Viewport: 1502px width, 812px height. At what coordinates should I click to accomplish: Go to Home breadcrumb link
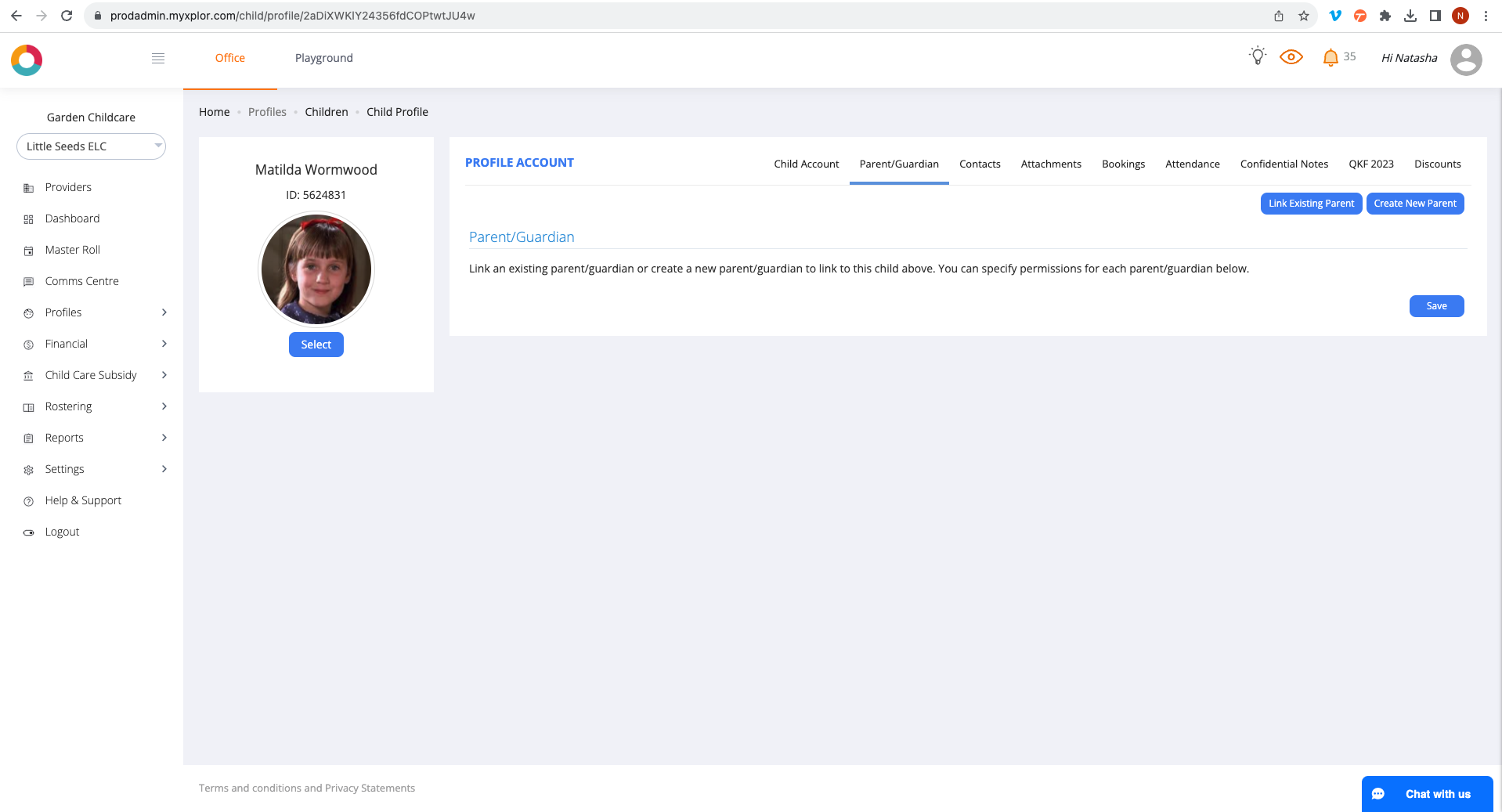tap(214, 112)
